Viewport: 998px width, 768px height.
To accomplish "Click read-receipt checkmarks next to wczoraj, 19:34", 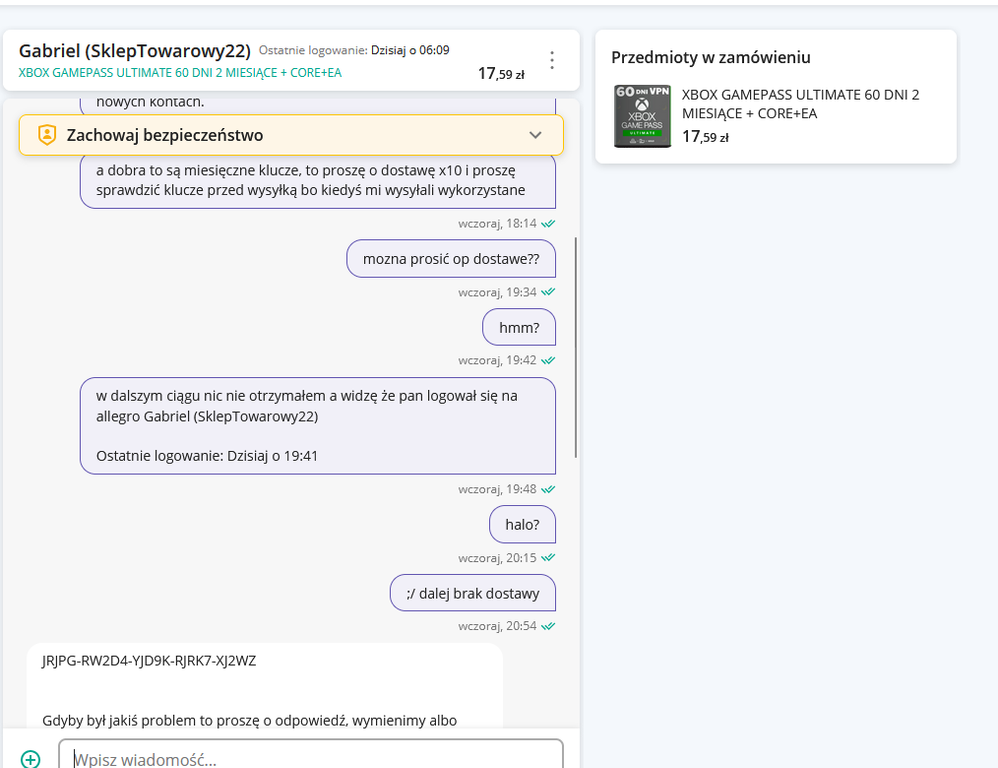I will tap(548, 292).
